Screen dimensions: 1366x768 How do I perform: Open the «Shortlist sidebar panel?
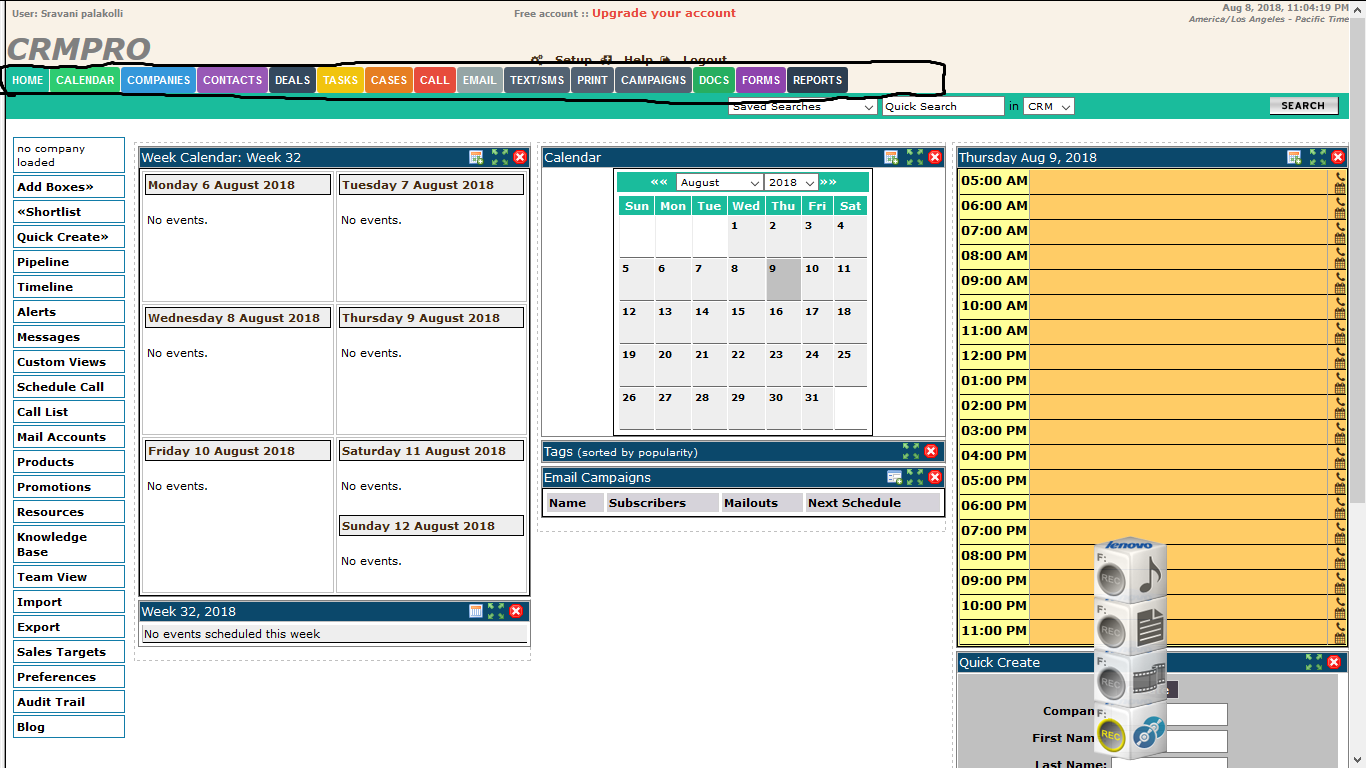pyautogui.click(x=69, y=212)
